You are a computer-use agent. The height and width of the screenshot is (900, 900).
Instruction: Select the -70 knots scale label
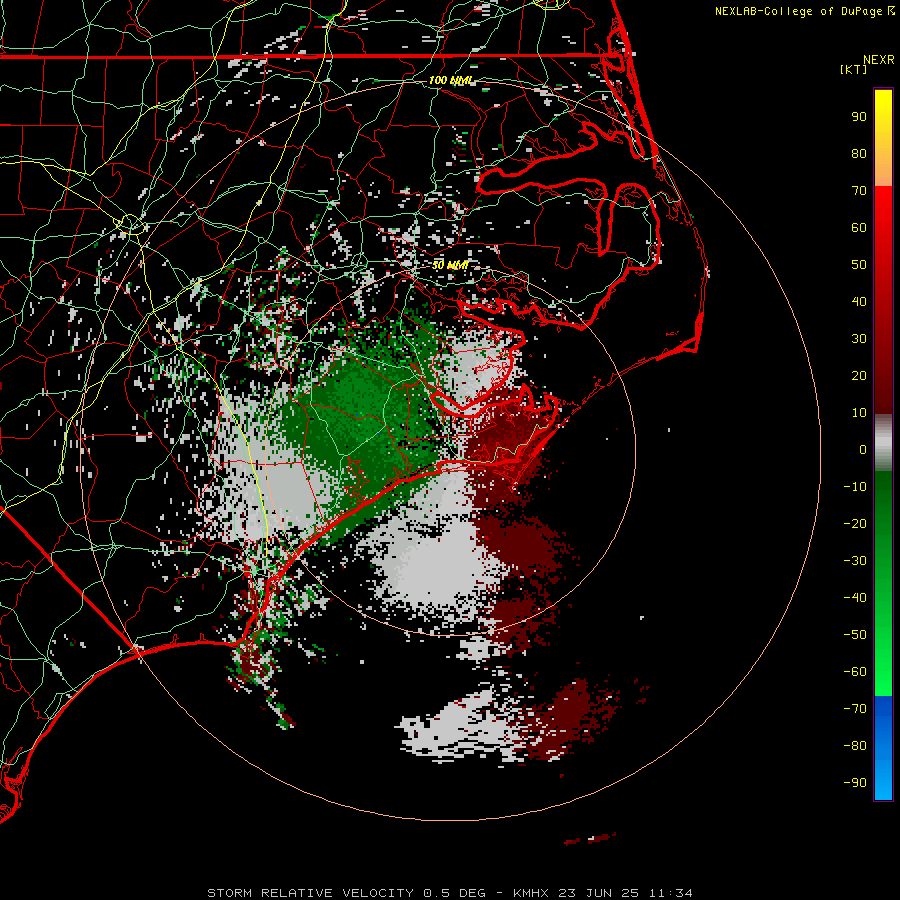[x=855, y=709]
